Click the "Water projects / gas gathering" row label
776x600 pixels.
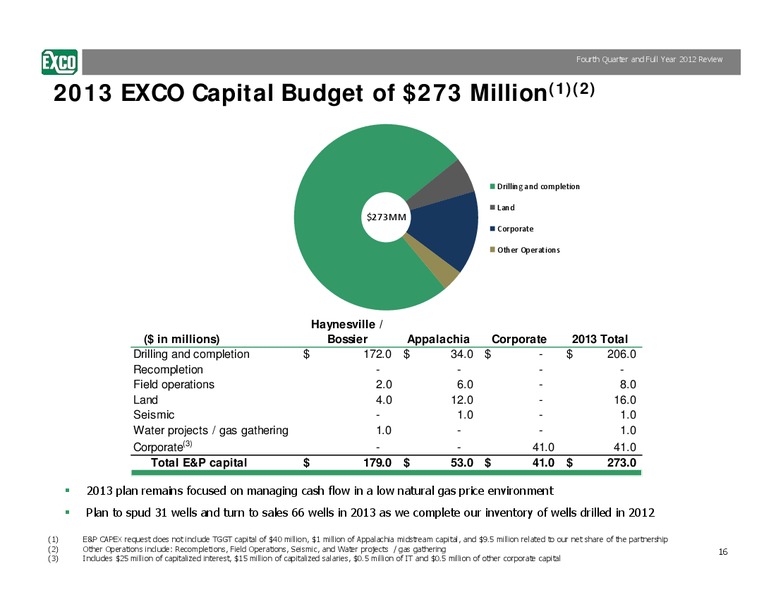(x=211, y=431)
